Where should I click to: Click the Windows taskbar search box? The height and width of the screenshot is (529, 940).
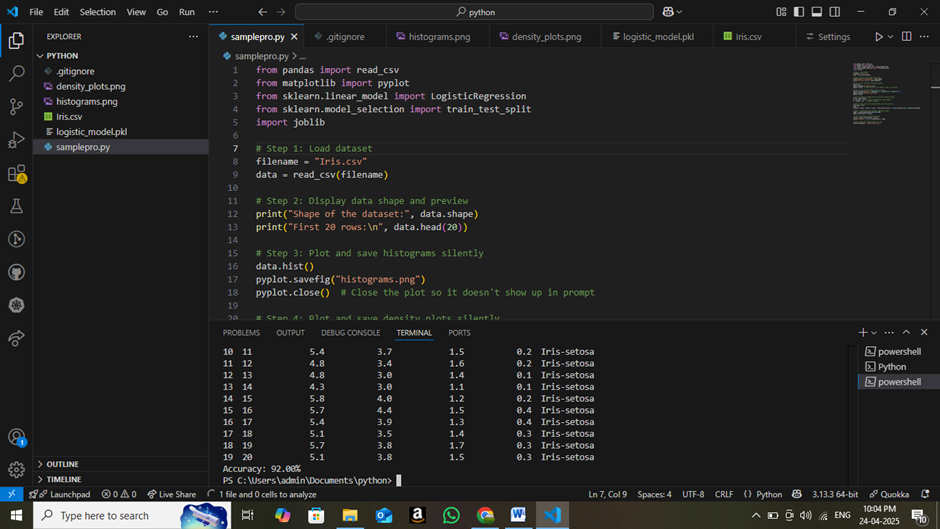click(x=132, y=515)
